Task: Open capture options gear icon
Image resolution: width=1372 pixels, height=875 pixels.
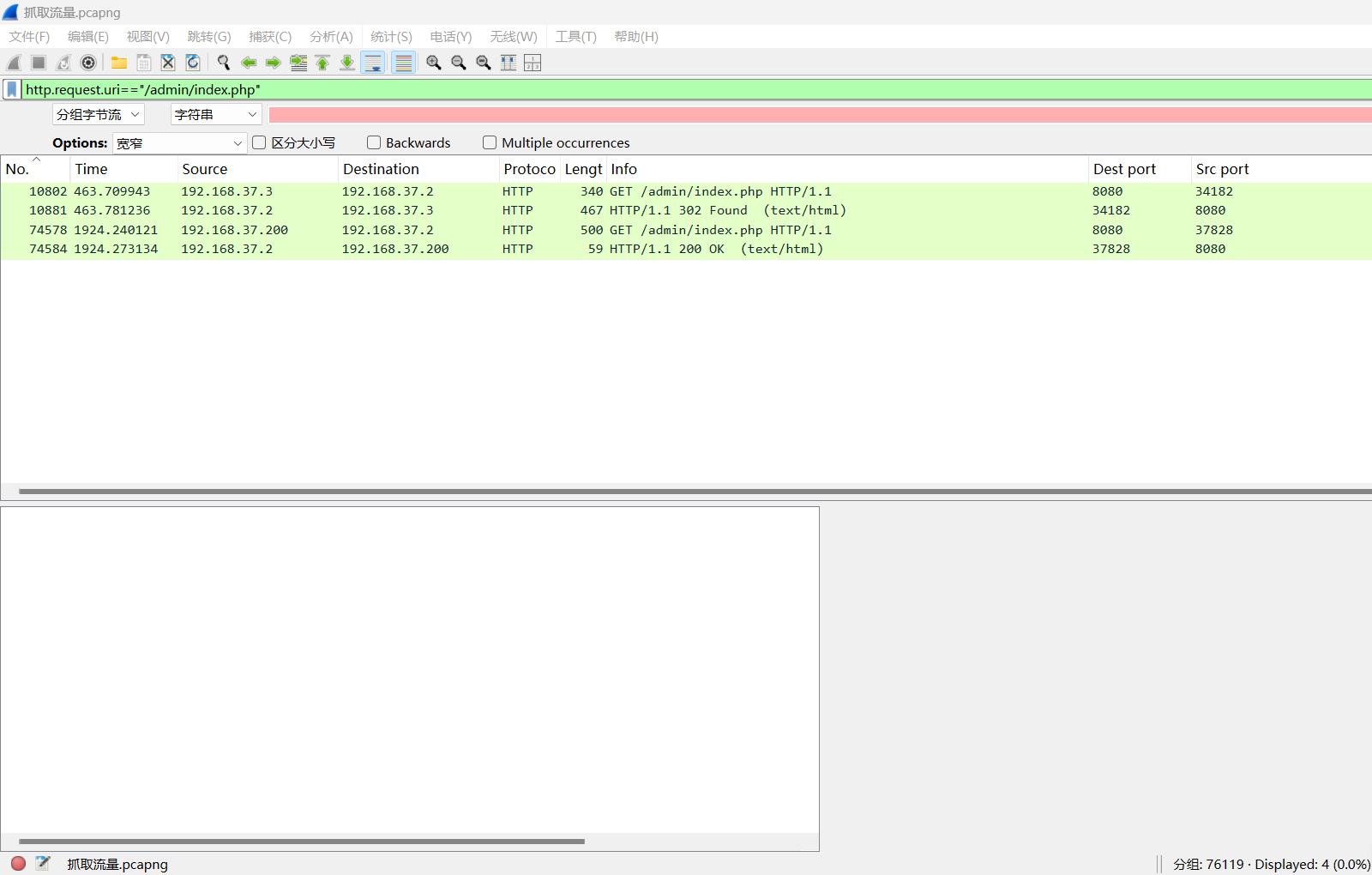Action: 88,63
